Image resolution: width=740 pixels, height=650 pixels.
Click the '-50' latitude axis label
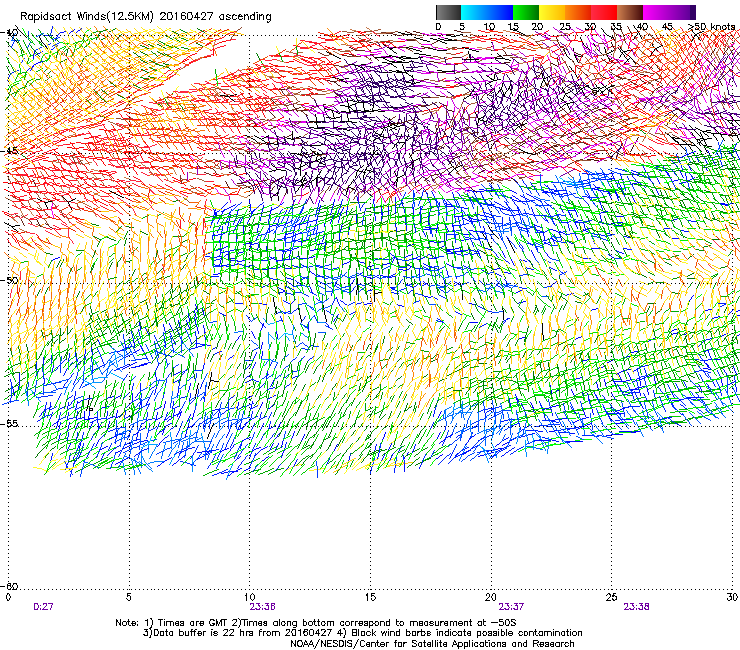tap(11, 280)
